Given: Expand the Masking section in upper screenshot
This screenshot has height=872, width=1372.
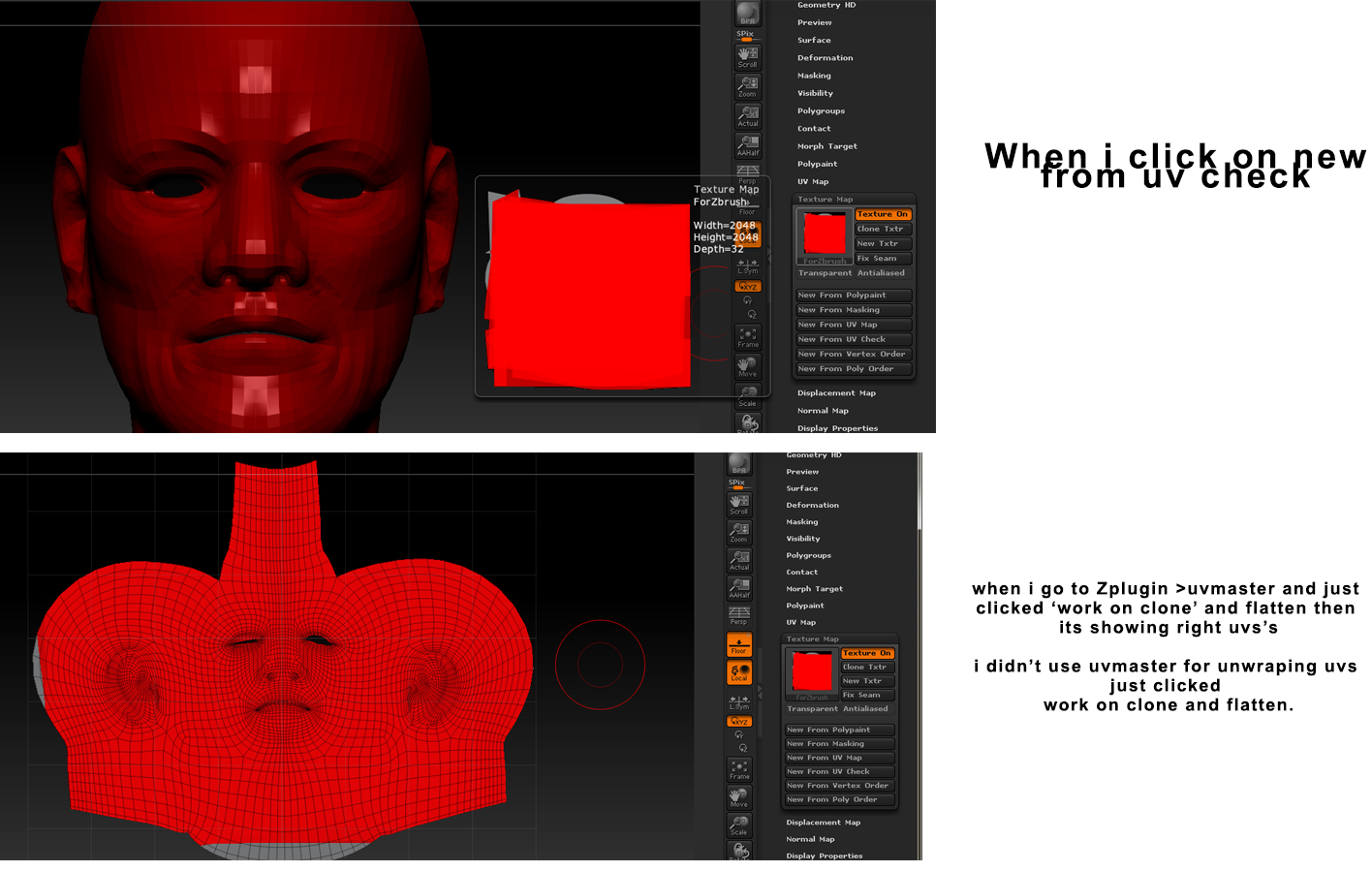Looking at the screenshot, I should pyautogui.click(x=814, y=76).
